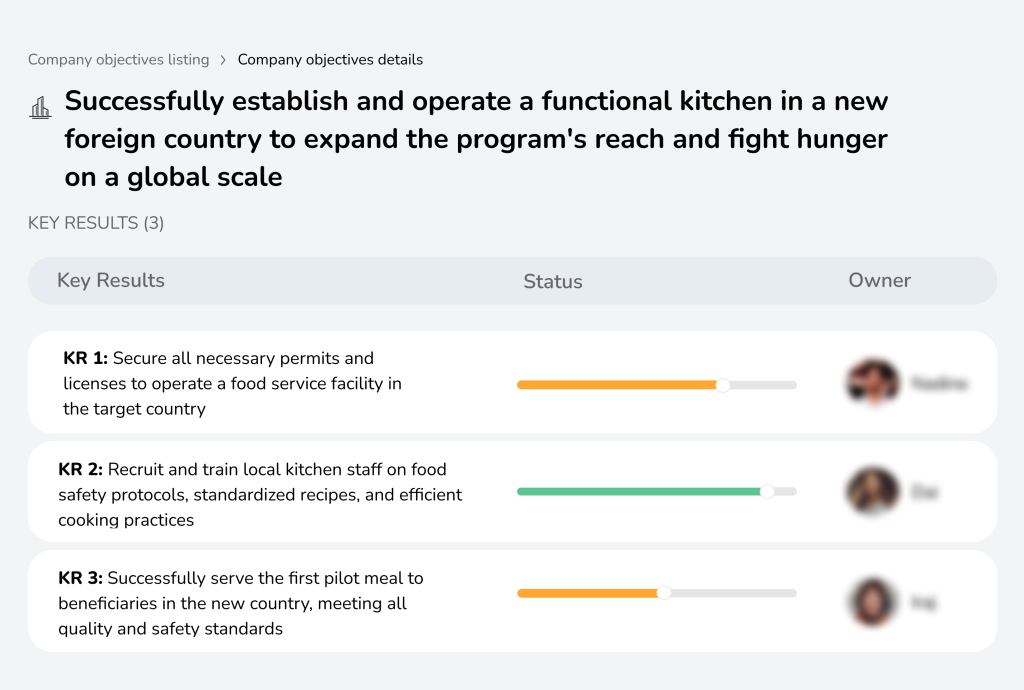Select the Company objectives details breadcrumb

330,60
